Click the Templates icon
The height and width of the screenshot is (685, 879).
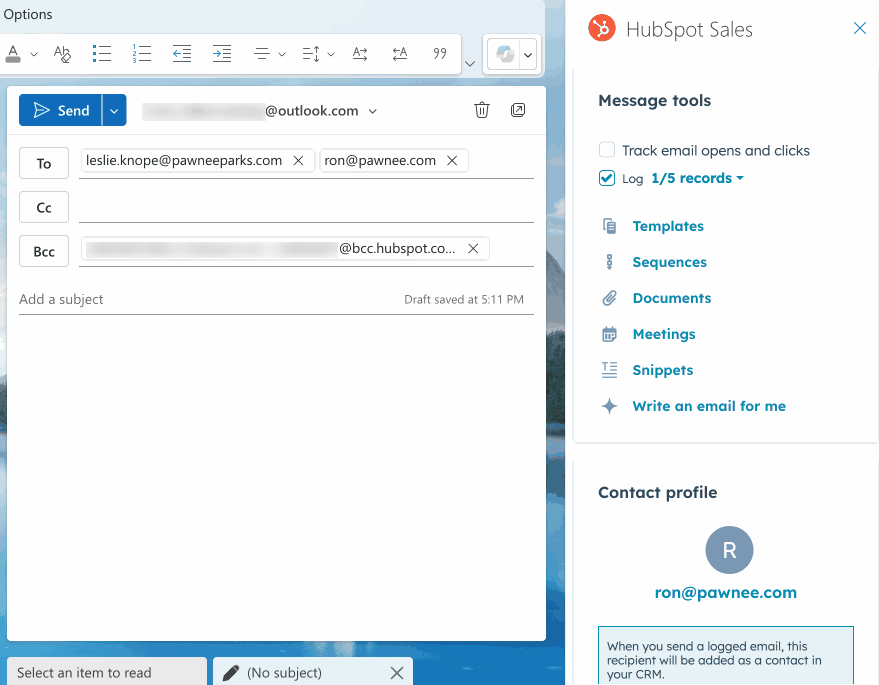tap(609, 226)
